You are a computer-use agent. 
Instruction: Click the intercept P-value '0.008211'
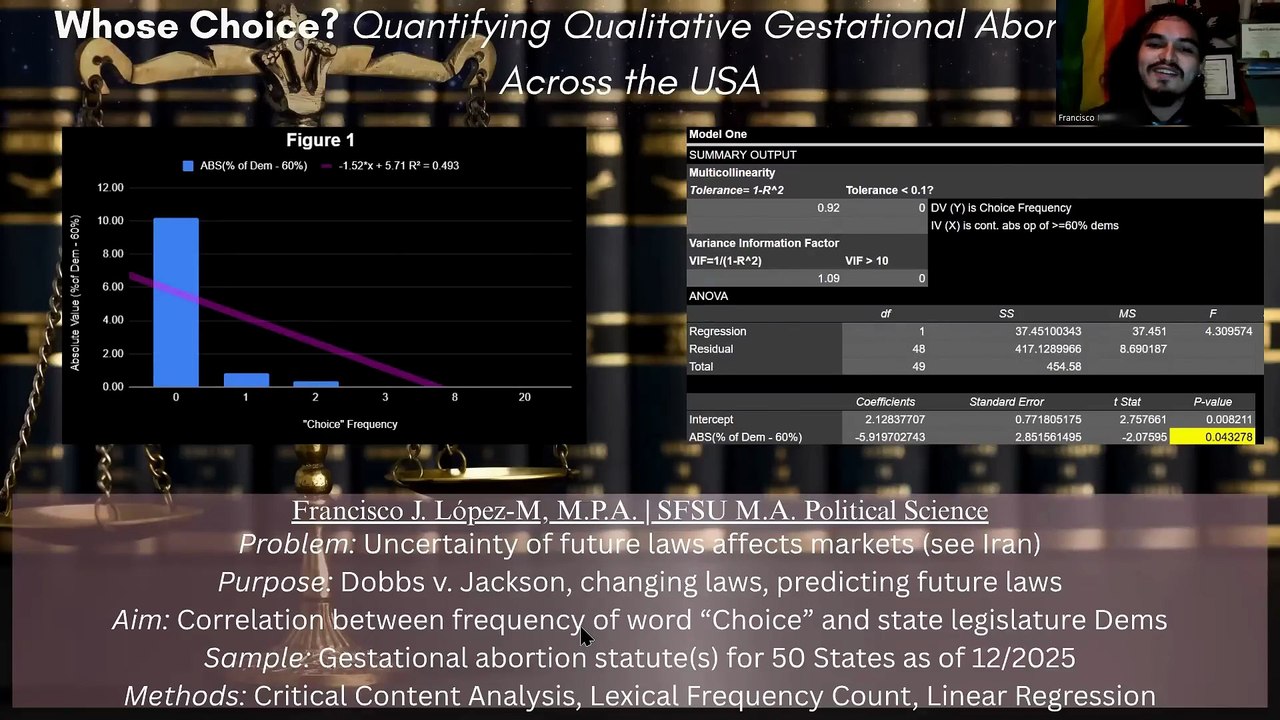coord(1230,420)
